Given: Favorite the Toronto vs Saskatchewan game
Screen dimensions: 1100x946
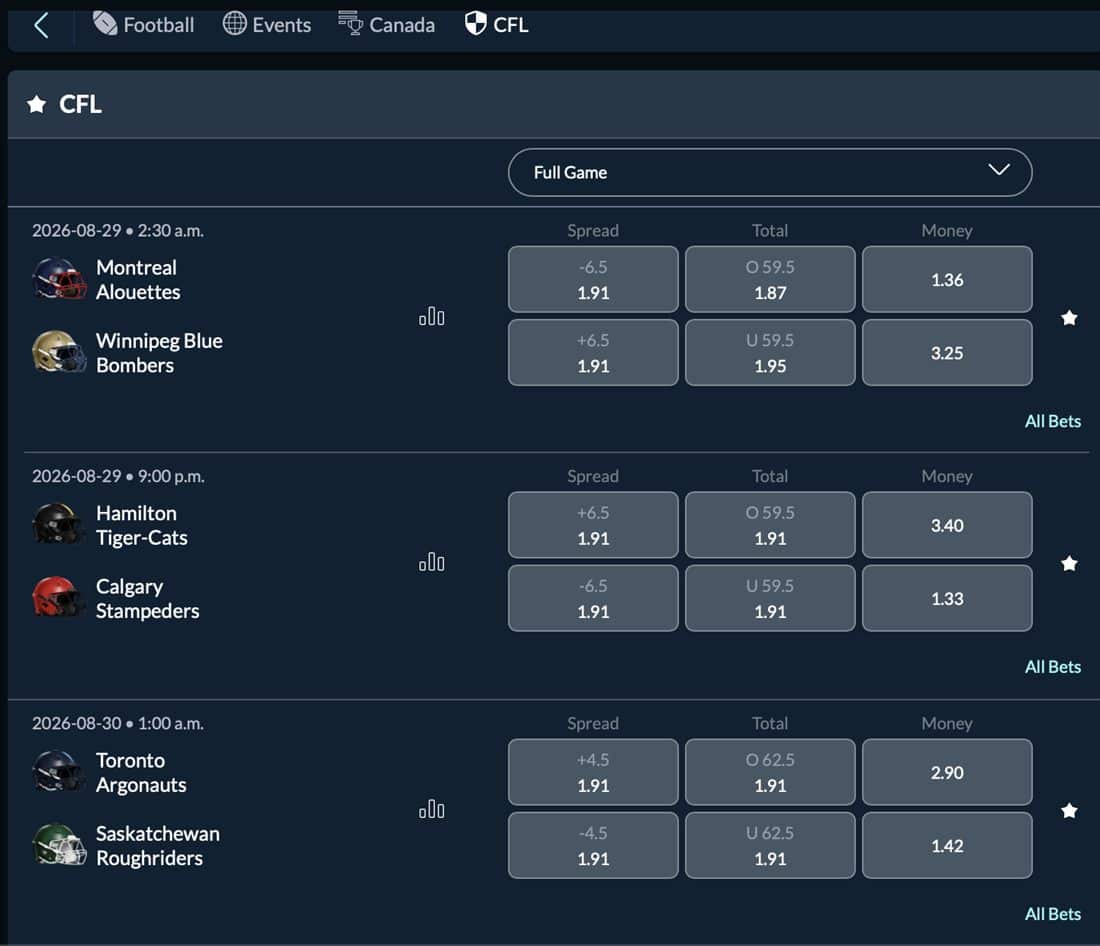Looking at the screenshot, I should [x=1069, y=811].
